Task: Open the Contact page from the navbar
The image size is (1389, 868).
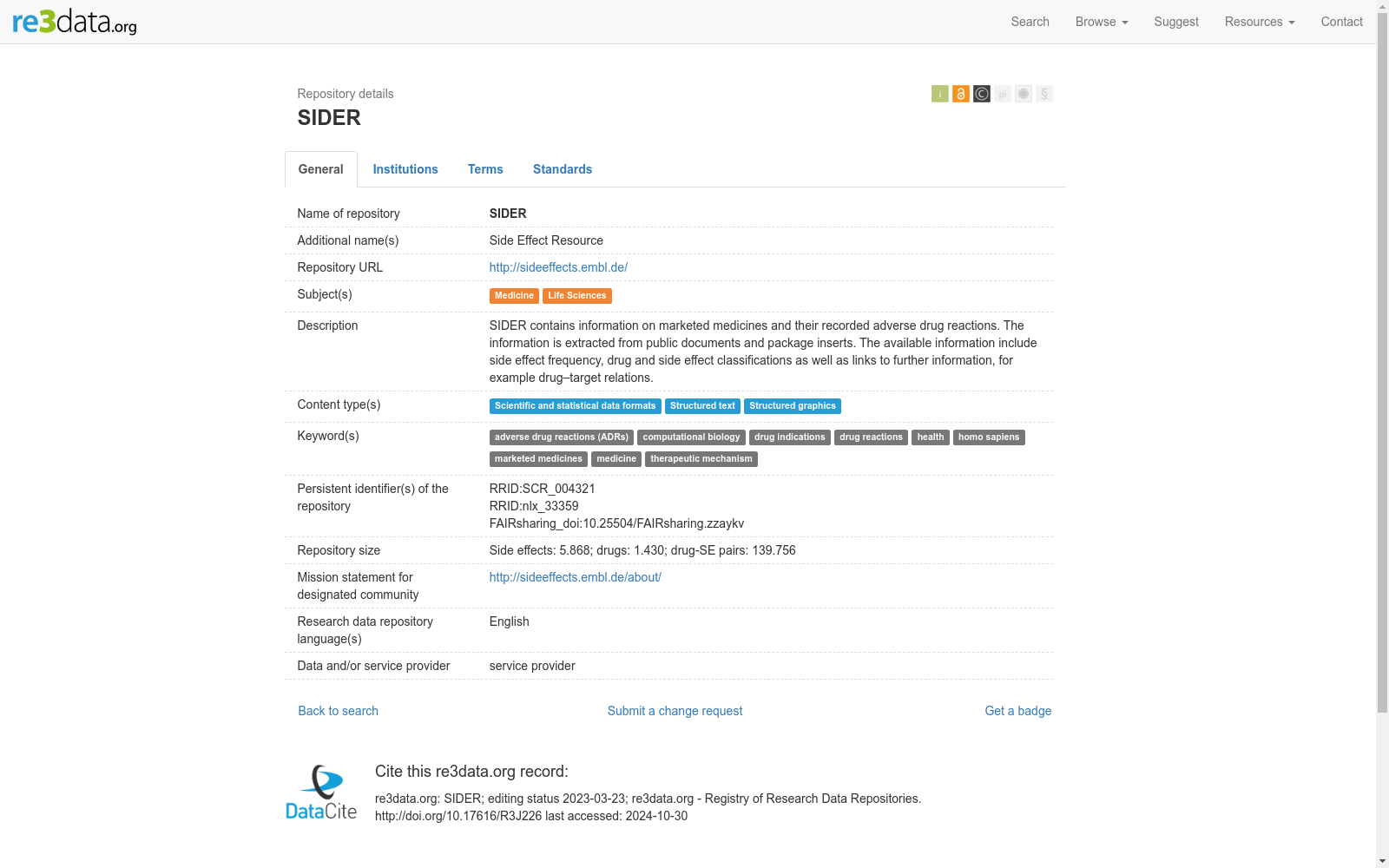Action: pos(1341,22)
